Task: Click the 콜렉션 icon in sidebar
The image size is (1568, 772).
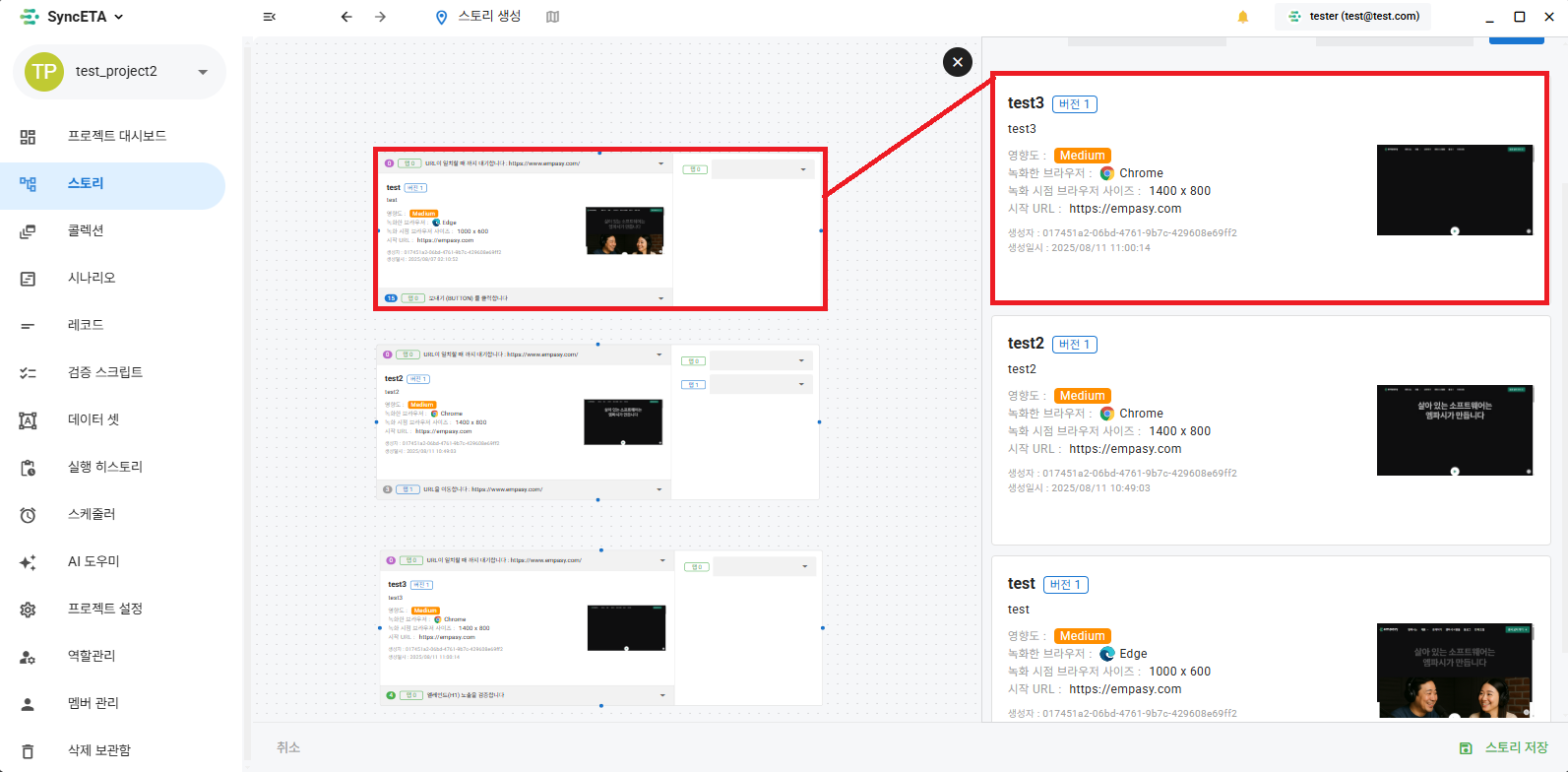Action: click(x=28, y=231)
